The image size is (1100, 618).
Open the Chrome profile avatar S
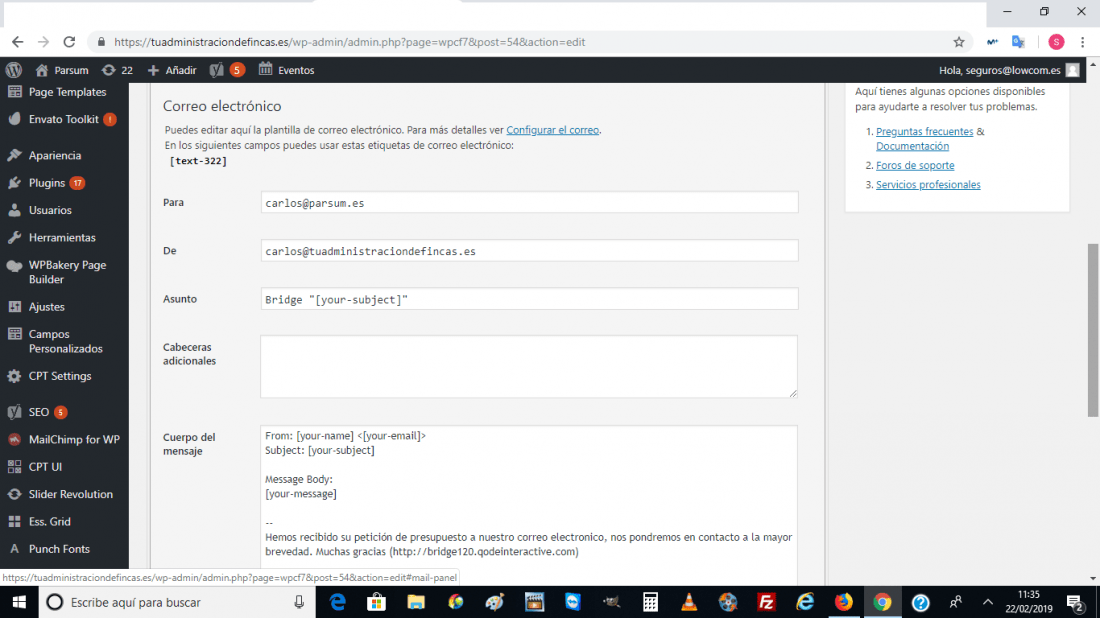pos(1056,42)
